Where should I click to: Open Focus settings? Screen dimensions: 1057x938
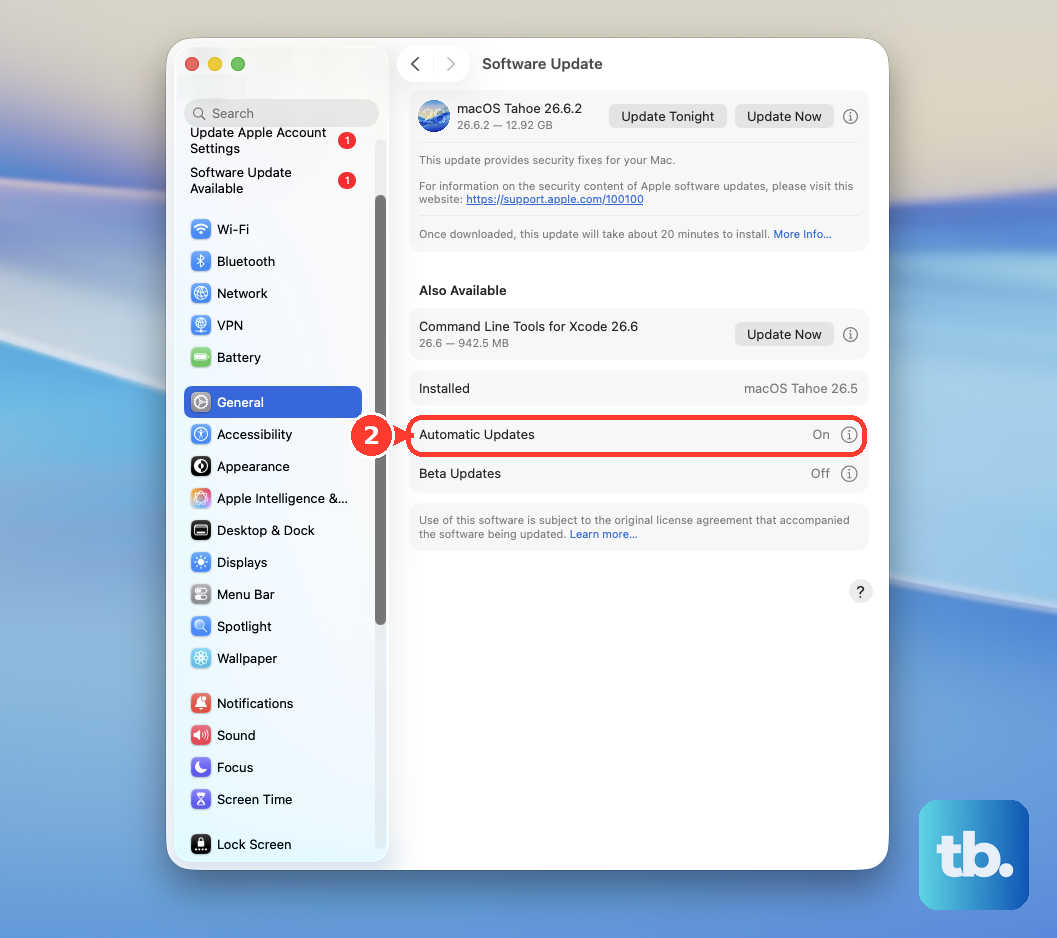(x=272, y=767)
